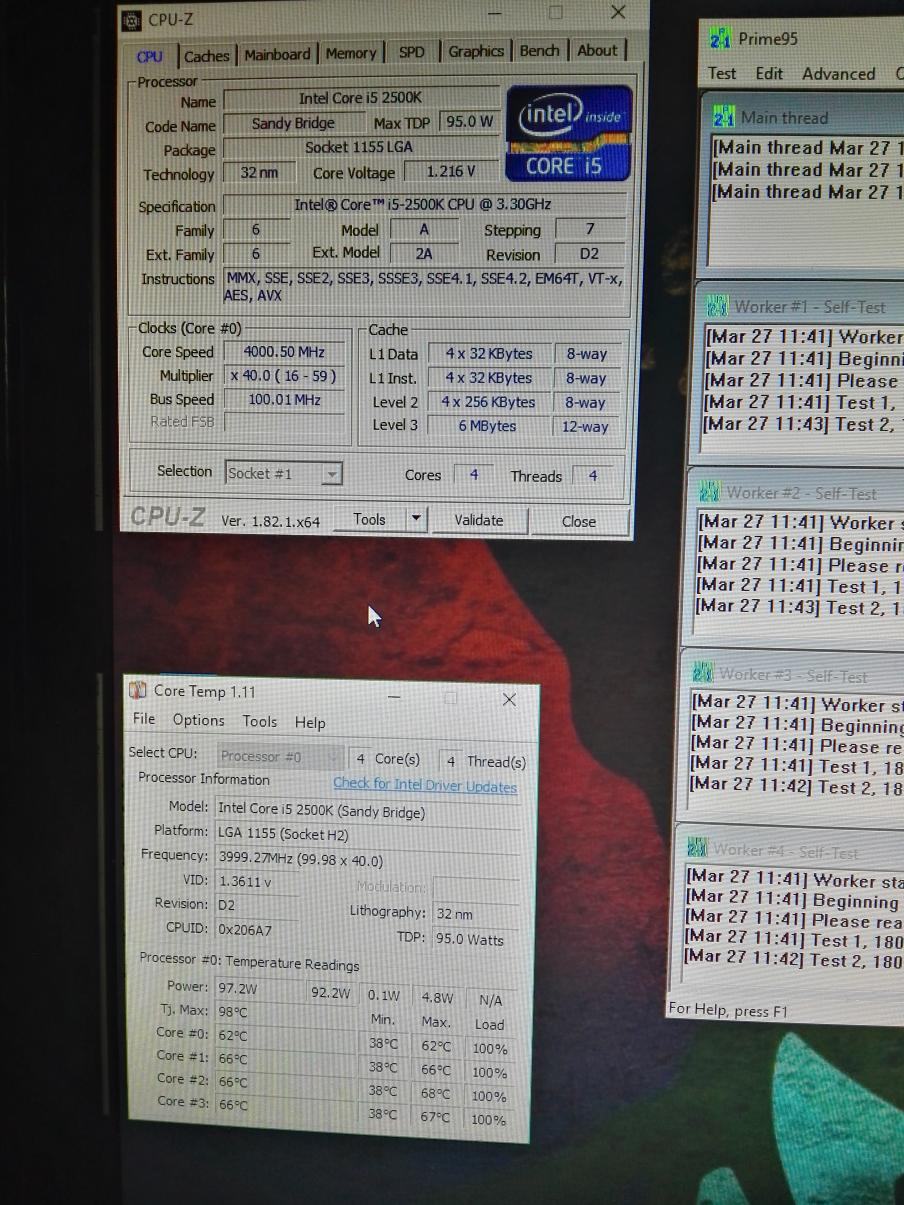Open the Advanced menu in Prime95
Screen dimensions: 904x1205
coord(838,74)
